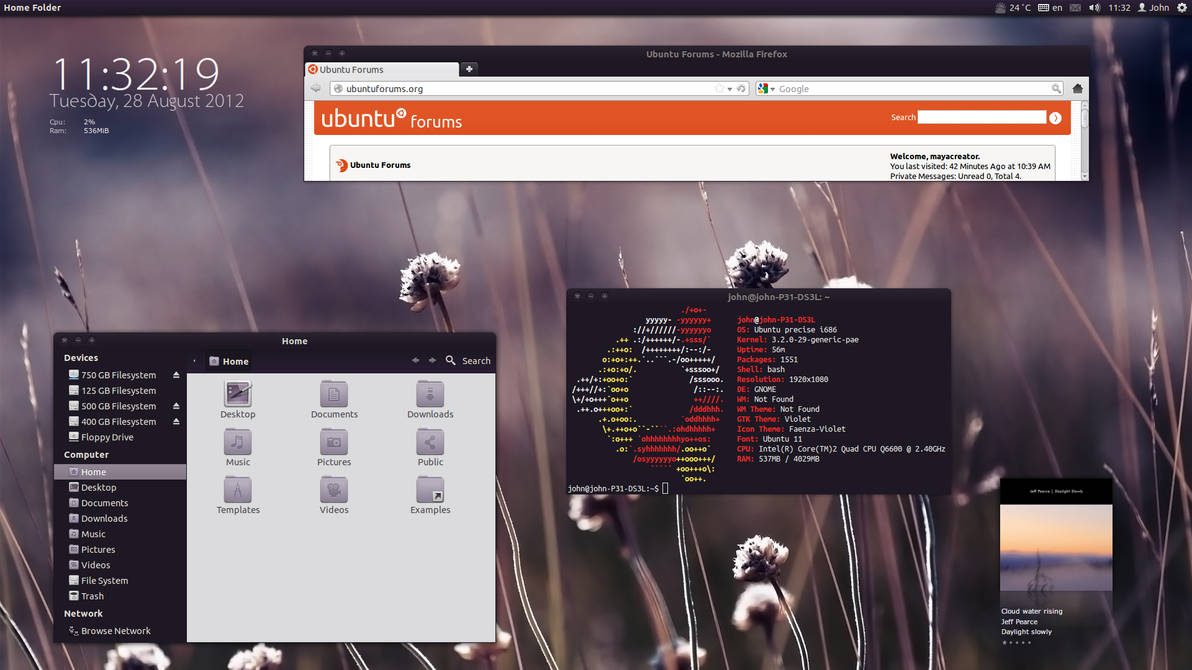Open the address bar history dropdown

pyautogui.click(x=729, y=88)
